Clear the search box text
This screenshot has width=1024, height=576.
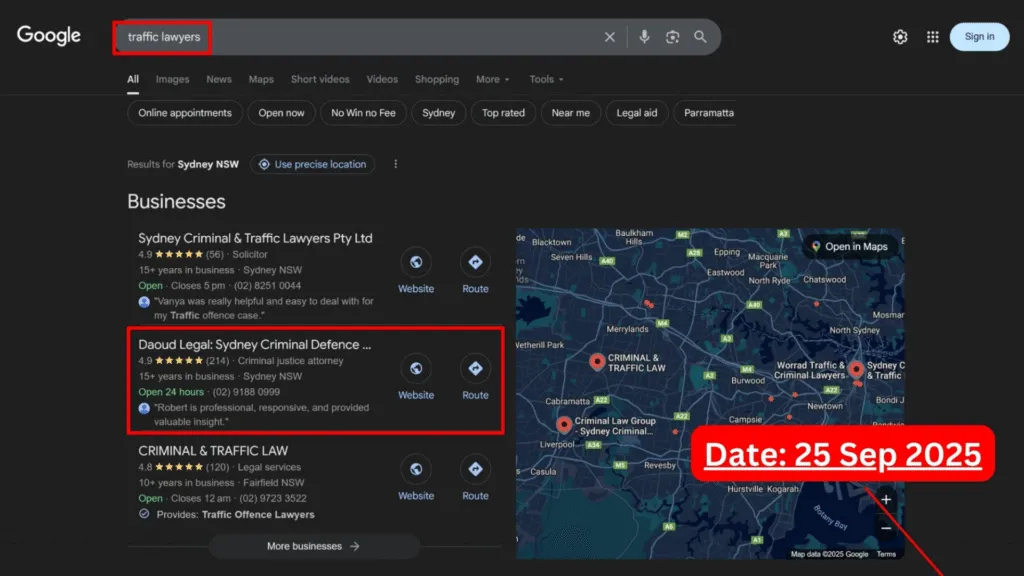coord(609,37)
